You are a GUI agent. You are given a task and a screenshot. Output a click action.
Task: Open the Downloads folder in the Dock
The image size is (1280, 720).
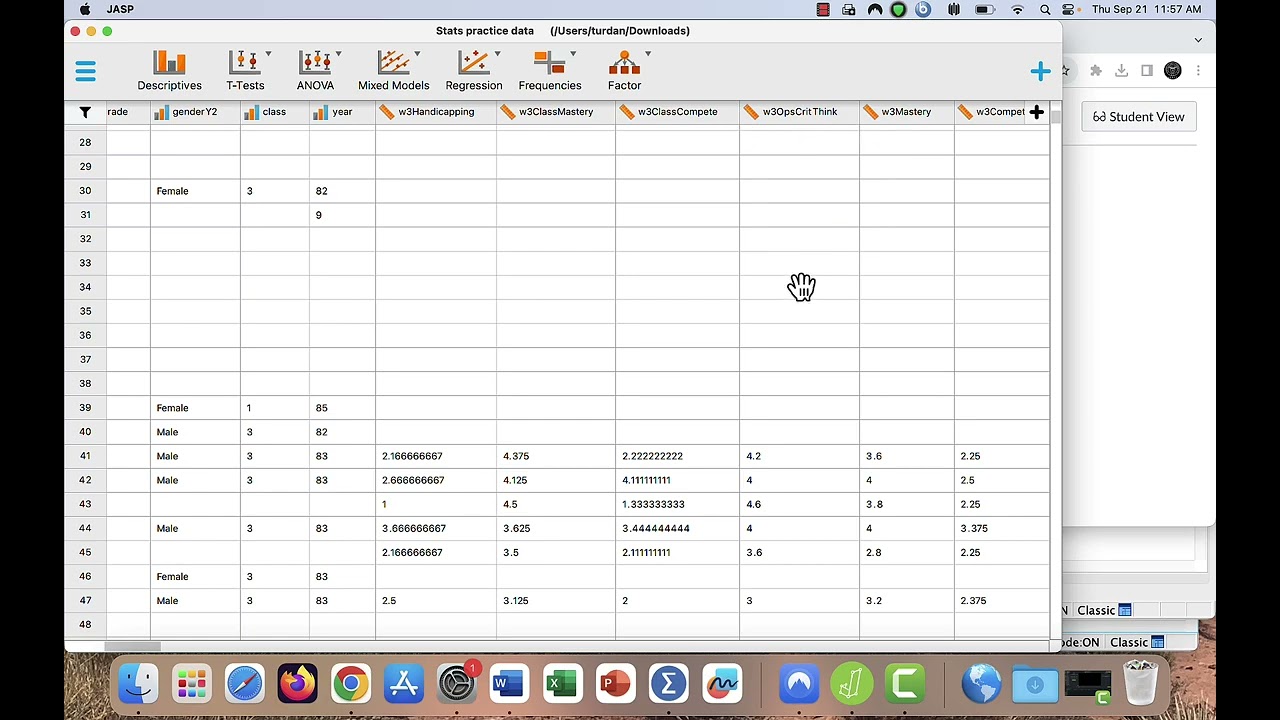1035,684
